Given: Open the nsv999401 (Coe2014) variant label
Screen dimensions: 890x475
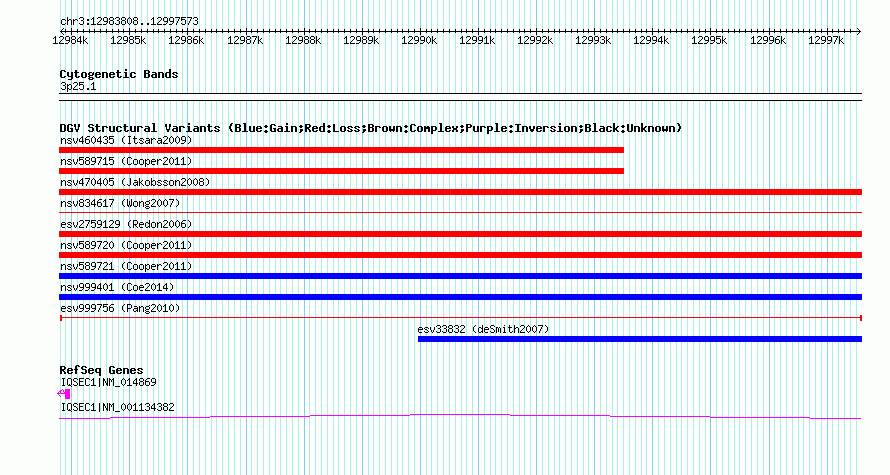Looking at the screenshot, I should [117, 287].
